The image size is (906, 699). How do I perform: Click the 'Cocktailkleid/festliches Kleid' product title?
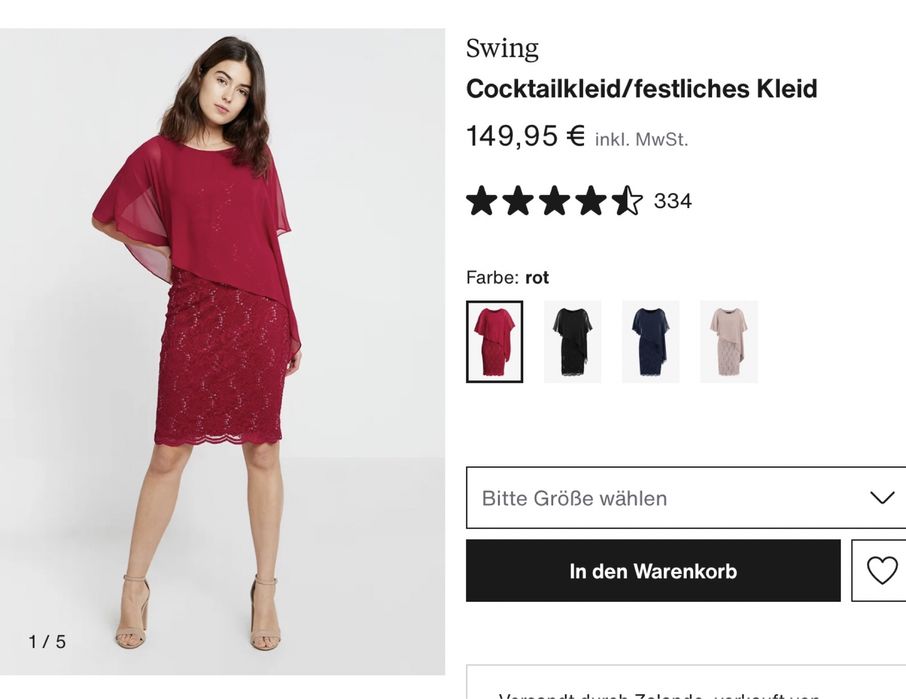point(641,89)
